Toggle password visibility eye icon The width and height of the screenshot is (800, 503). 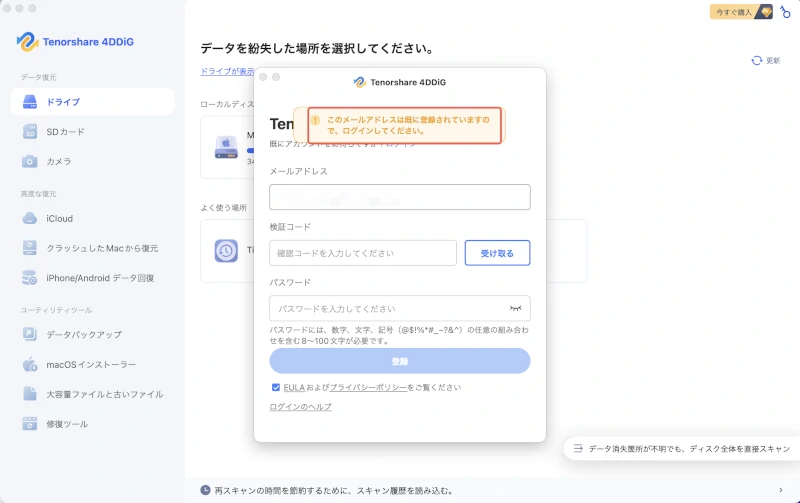(515, 308)
